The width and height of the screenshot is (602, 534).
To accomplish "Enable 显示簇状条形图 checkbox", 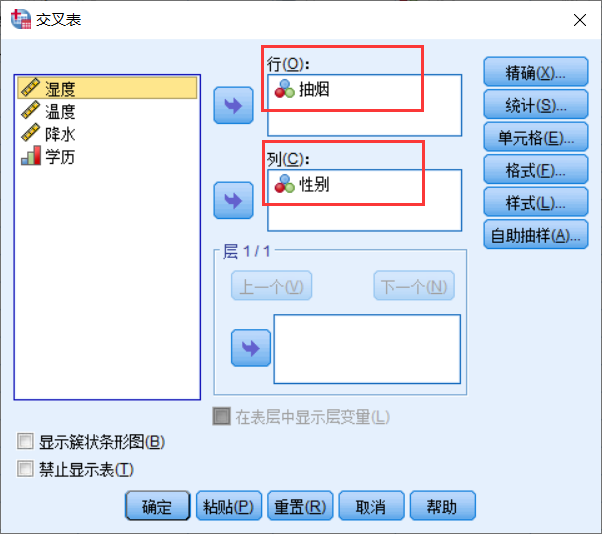I will (25, 441).
